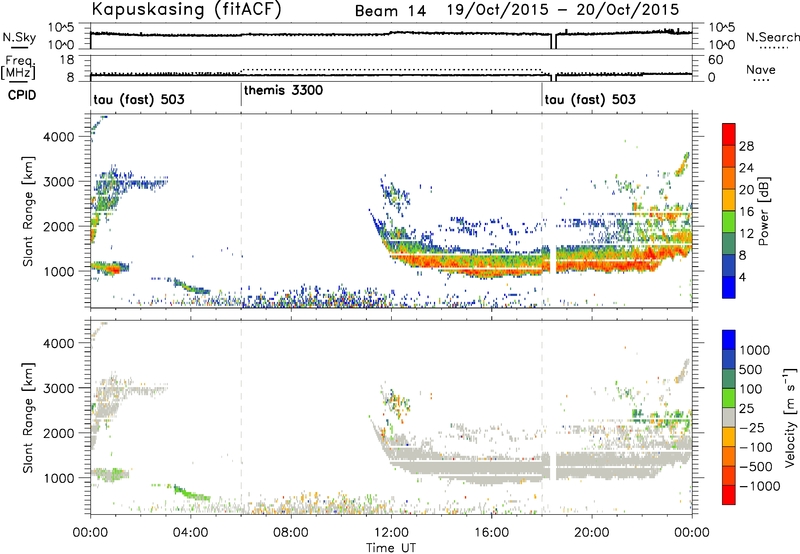This screenshot has height=554, width=800.
Task: Click the blue bottom swatch of Power colorbar
Action: pyautogui.click(x=729, y=287)
